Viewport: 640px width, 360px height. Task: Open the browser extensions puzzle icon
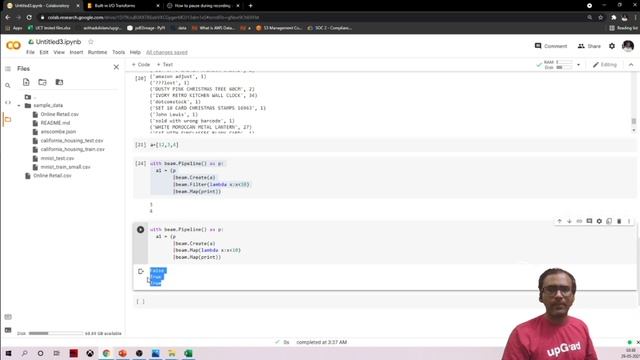point(613,18)
